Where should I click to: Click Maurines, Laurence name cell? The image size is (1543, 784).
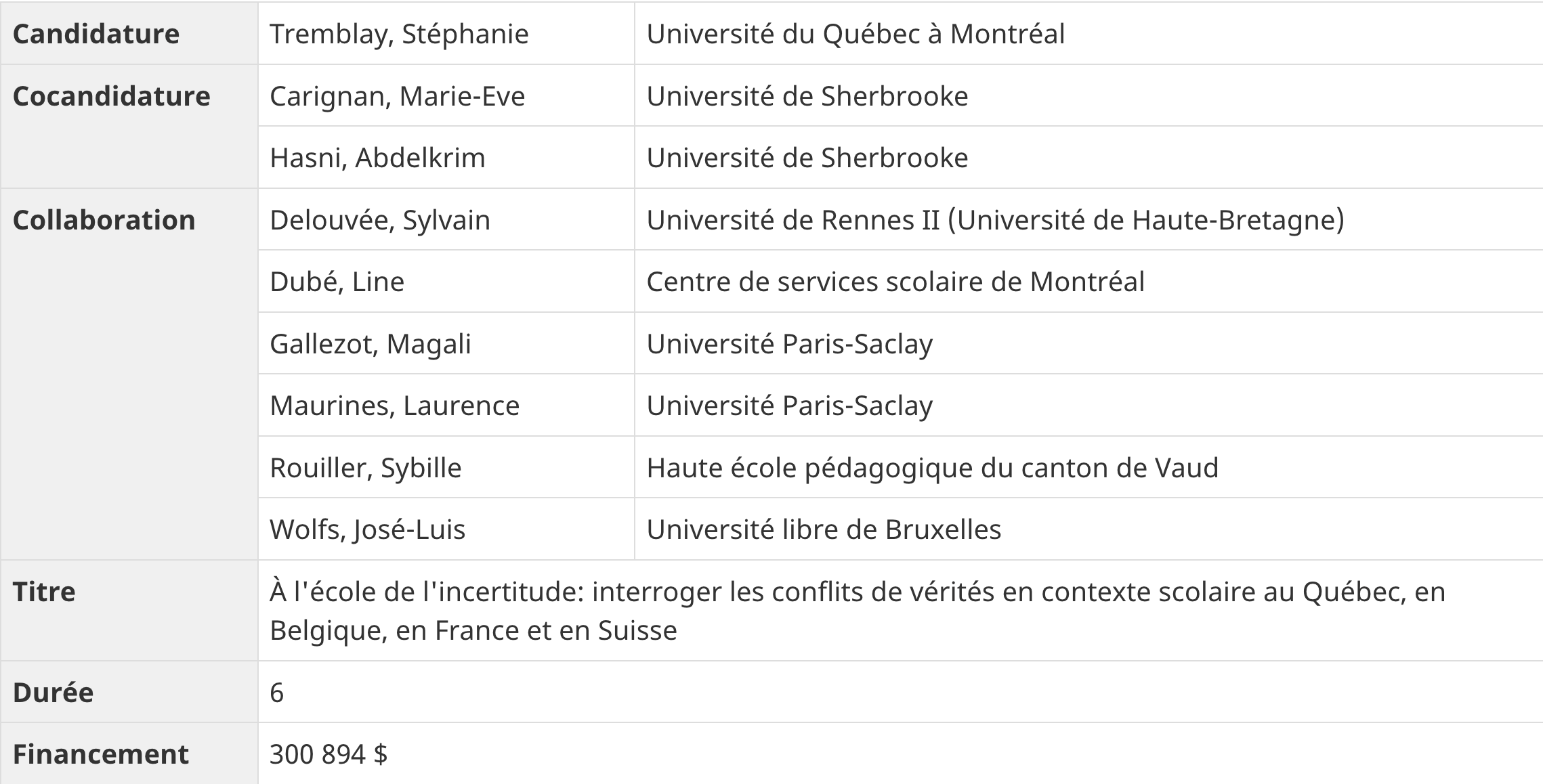click(394, 406)
